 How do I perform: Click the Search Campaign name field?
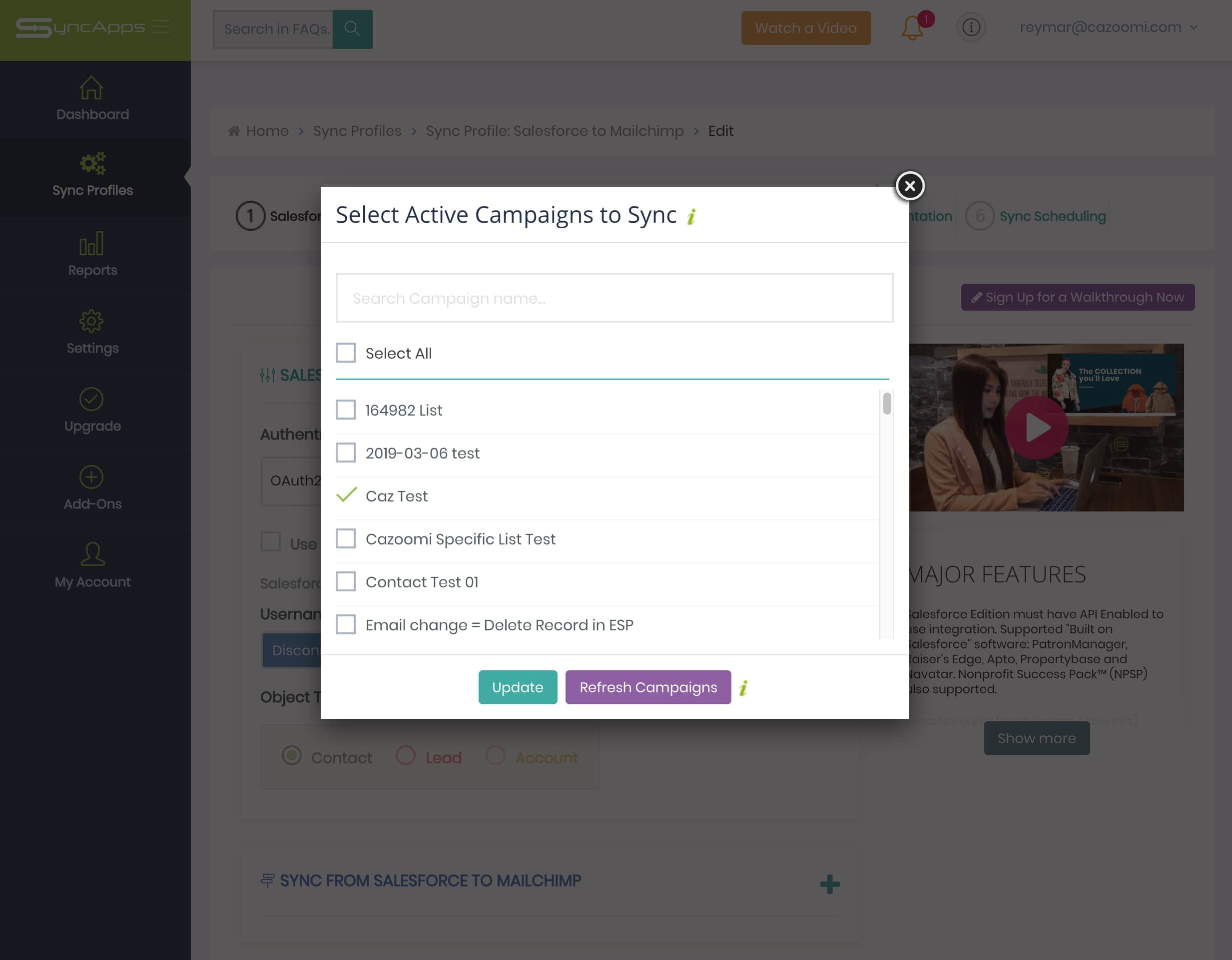pyautogui.click(x=615, y=298)
